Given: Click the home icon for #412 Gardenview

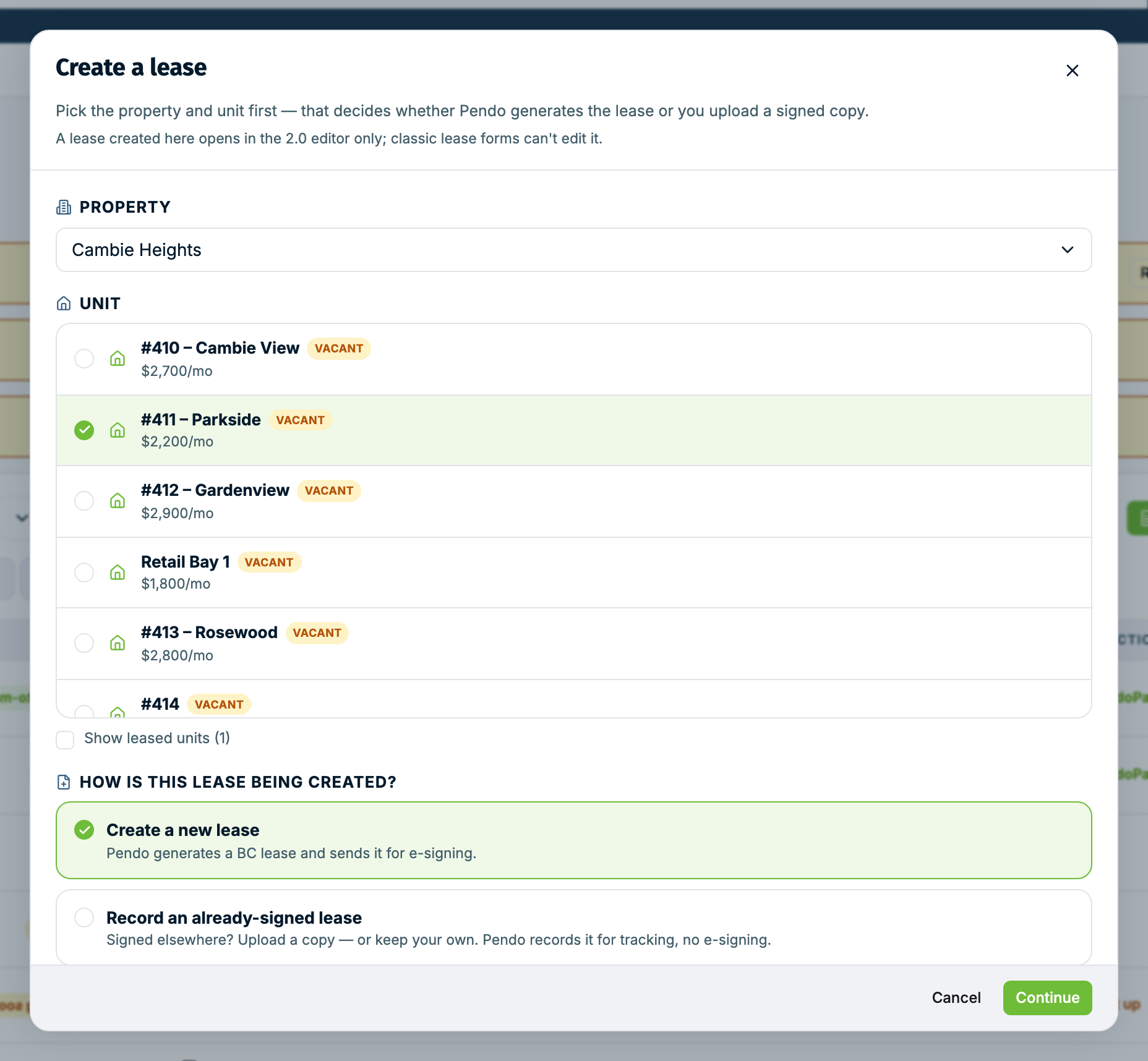Looking at the screenshot, I should (118, 501).
